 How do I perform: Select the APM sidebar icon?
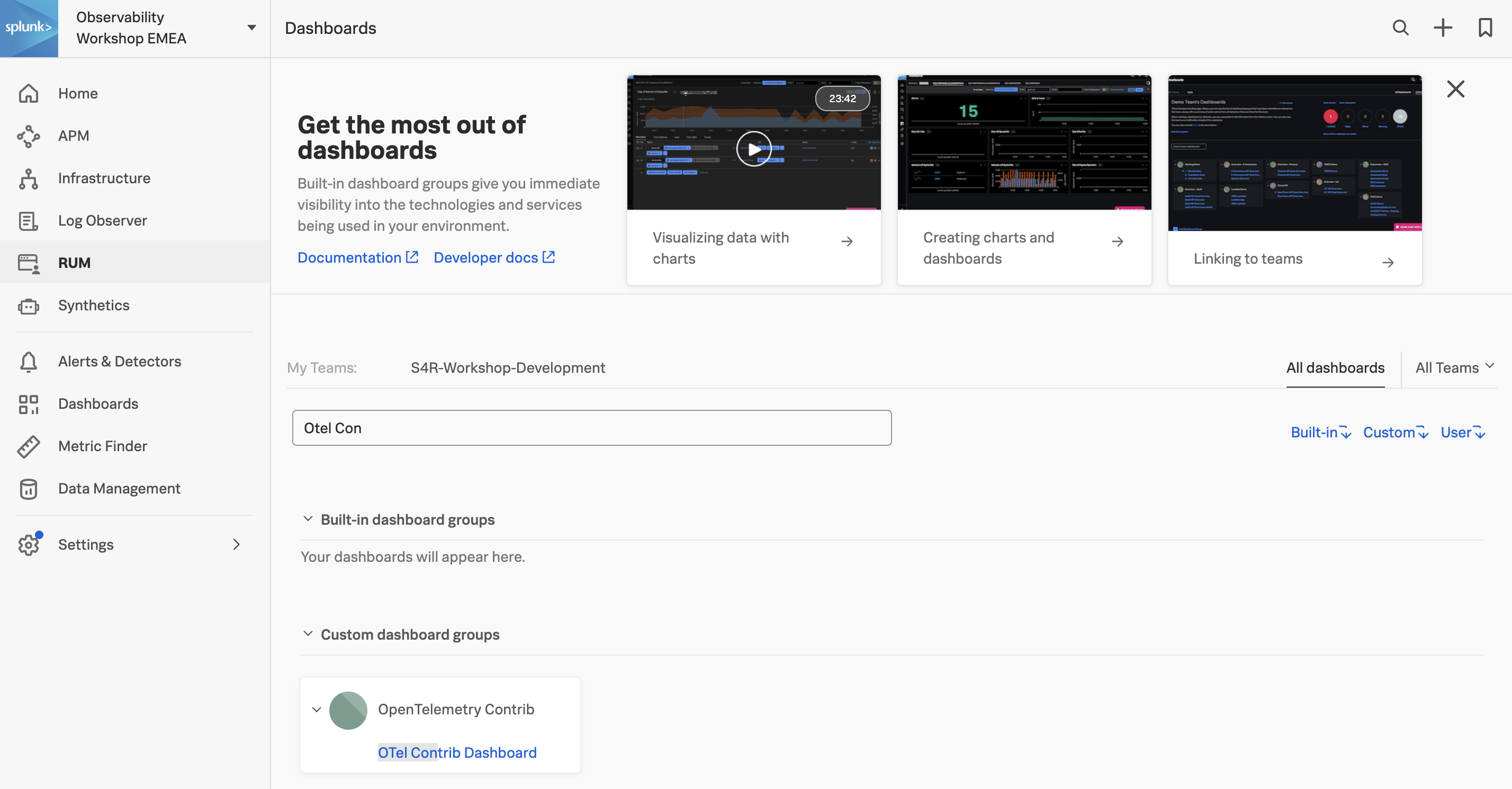click(29, 135)
